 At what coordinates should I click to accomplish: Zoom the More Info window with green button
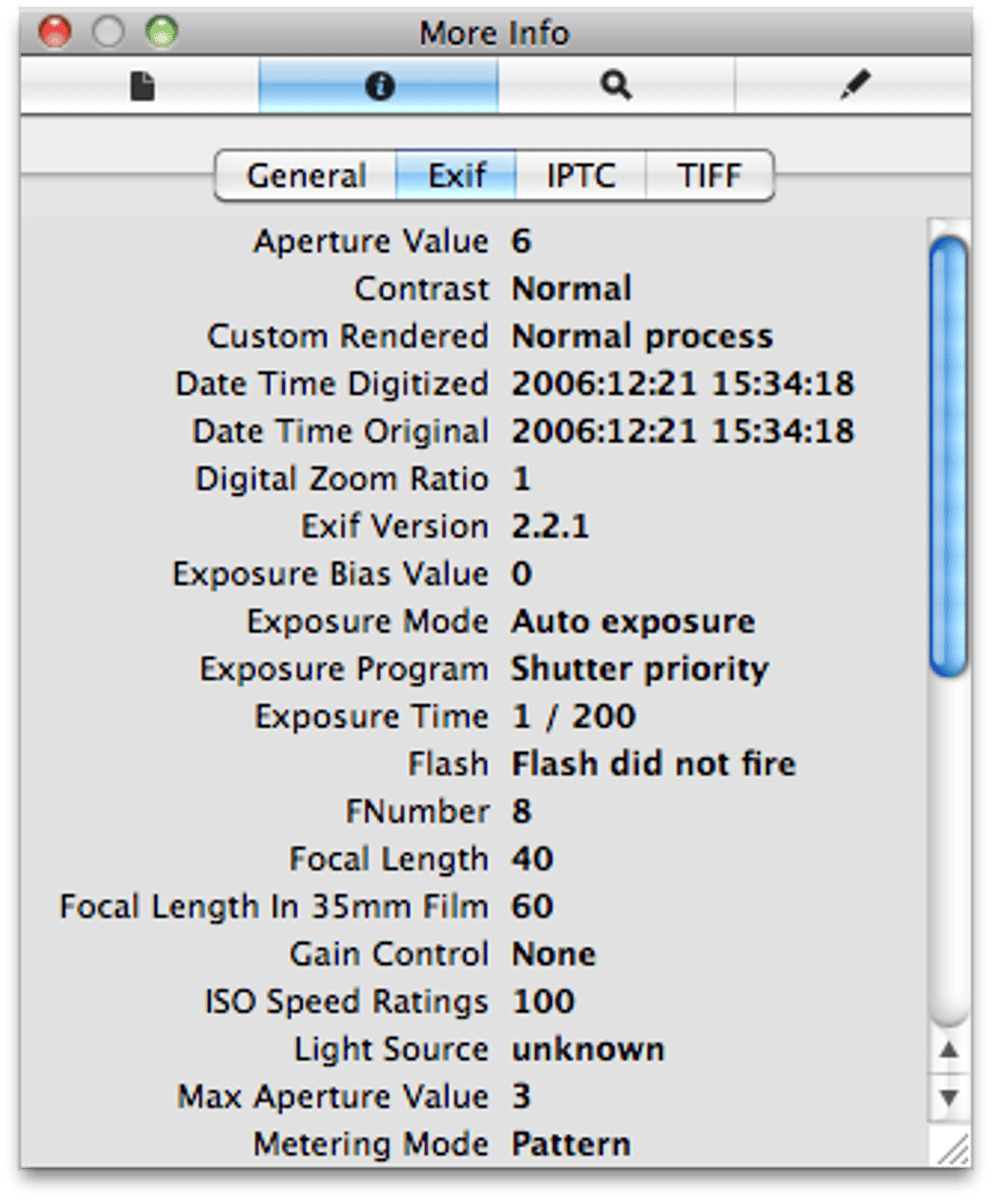pyautogui.click(x=161, y=32)
